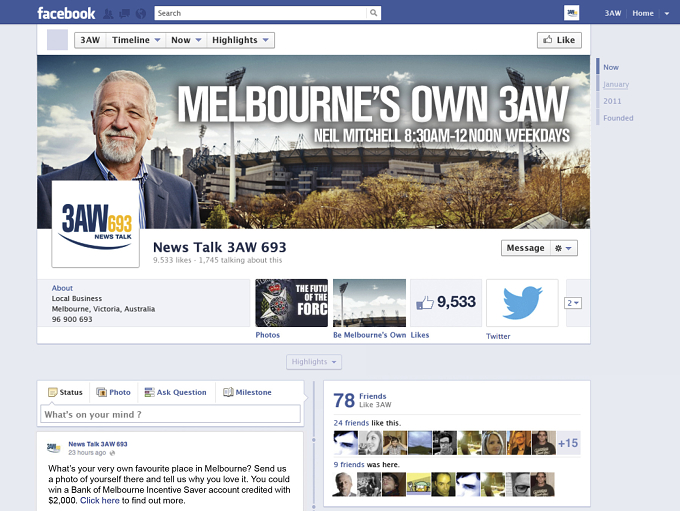Jump to Now in the timeline
The width and height of the screenshot is (680, 511).
click(x=611, y=67)
